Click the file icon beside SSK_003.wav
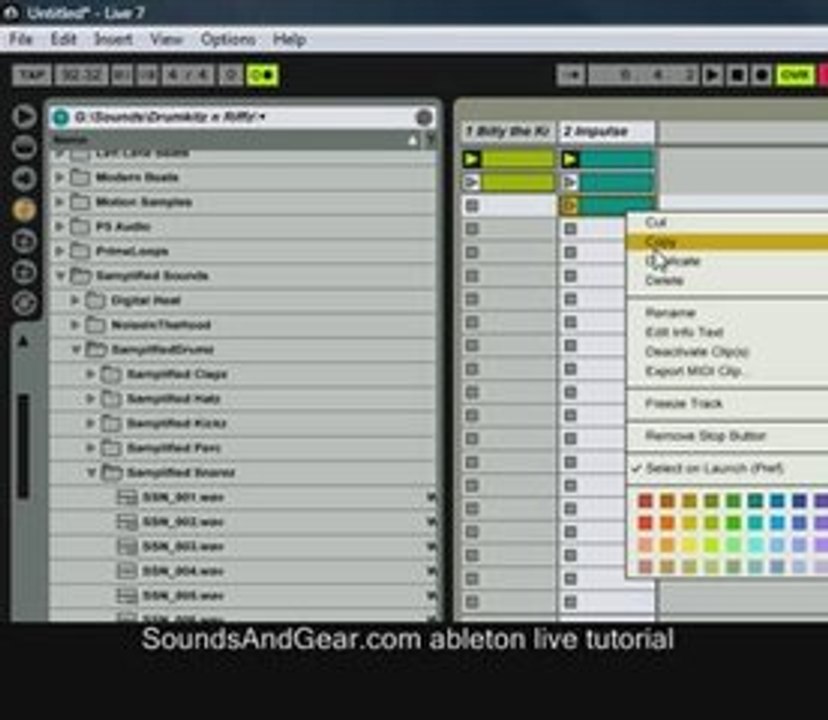Viewport: 828px width, 720px height. (127, 546)
